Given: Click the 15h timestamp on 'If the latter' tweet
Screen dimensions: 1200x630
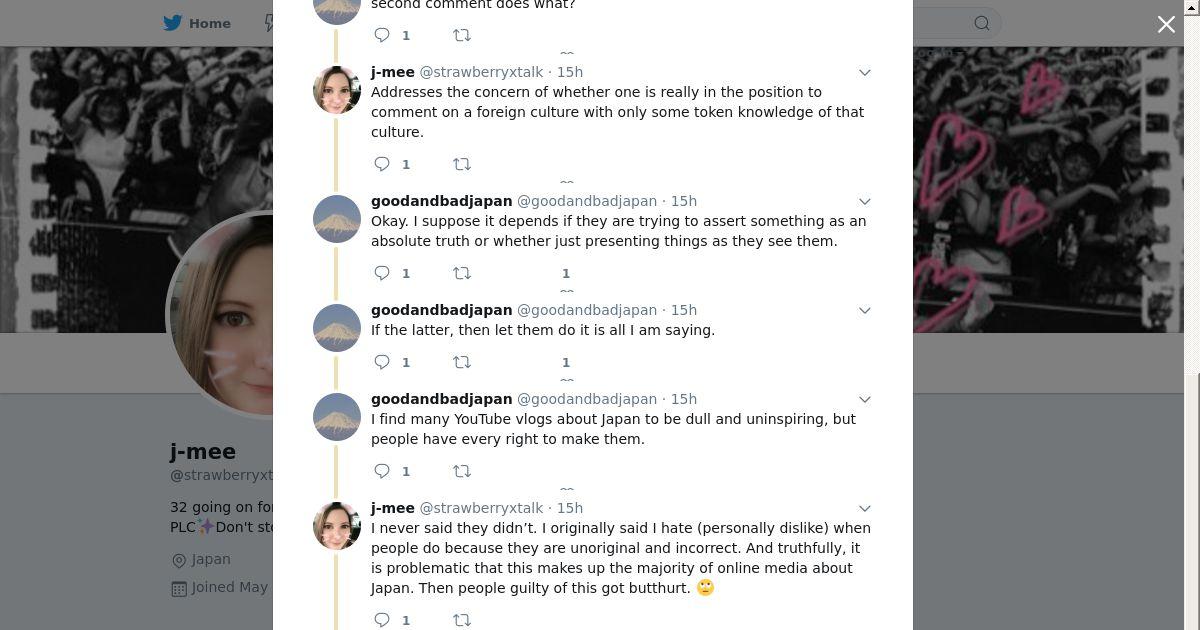Looking at the screenshot, I should point(684,310).
